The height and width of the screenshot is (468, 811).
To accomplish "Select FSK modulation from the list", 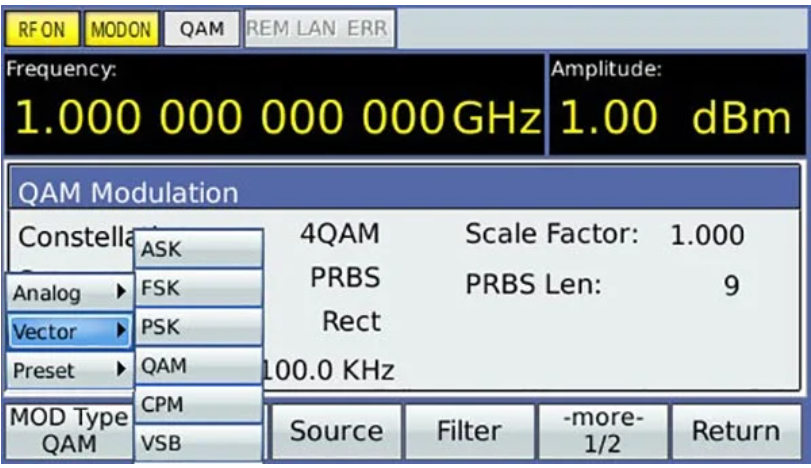I will coord(198,289).
